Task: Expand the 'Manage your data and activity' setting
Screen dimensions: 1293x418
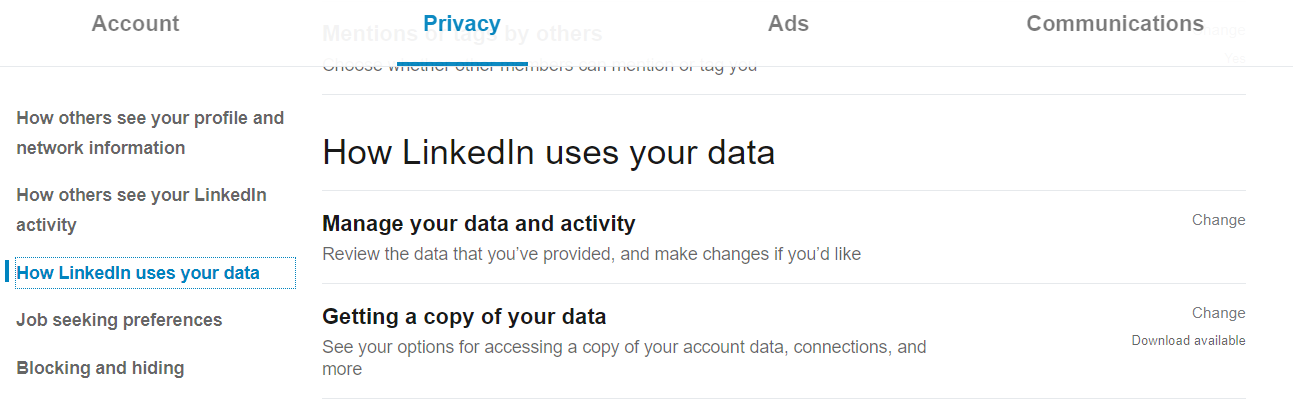Action: (478, 223)
